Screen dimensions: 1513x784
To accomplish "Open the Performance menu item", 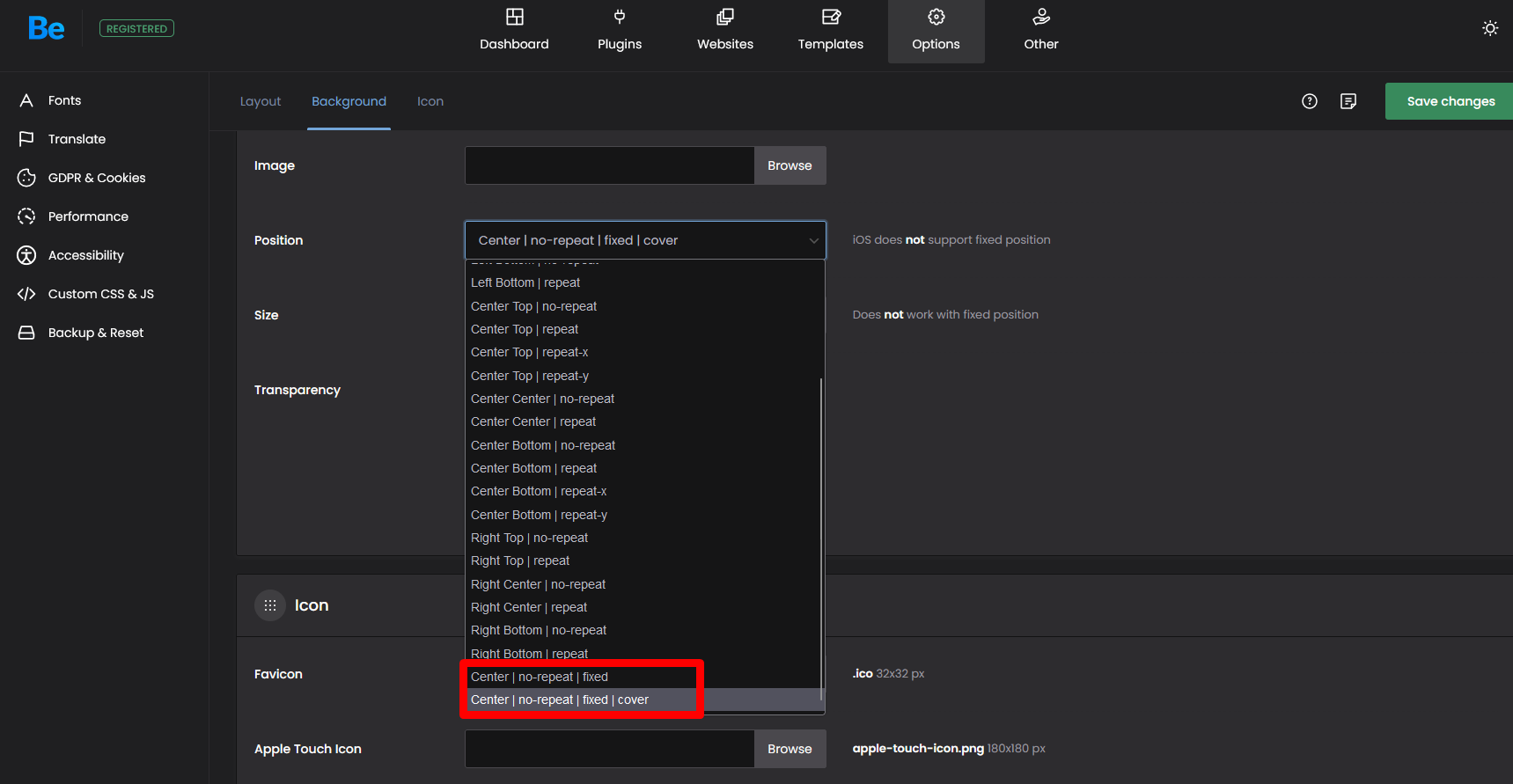I will 88,216.
